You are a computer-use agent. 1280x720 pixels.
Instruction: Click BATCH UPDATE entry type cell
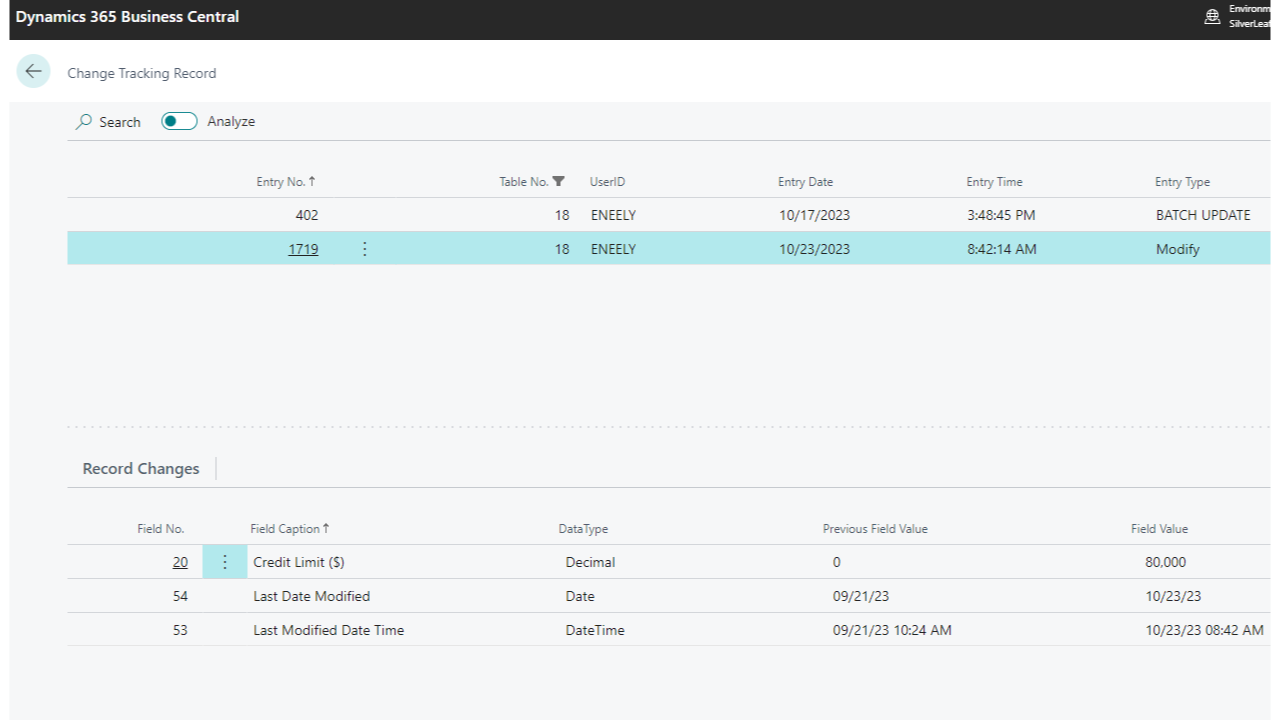coord(1203,215)
